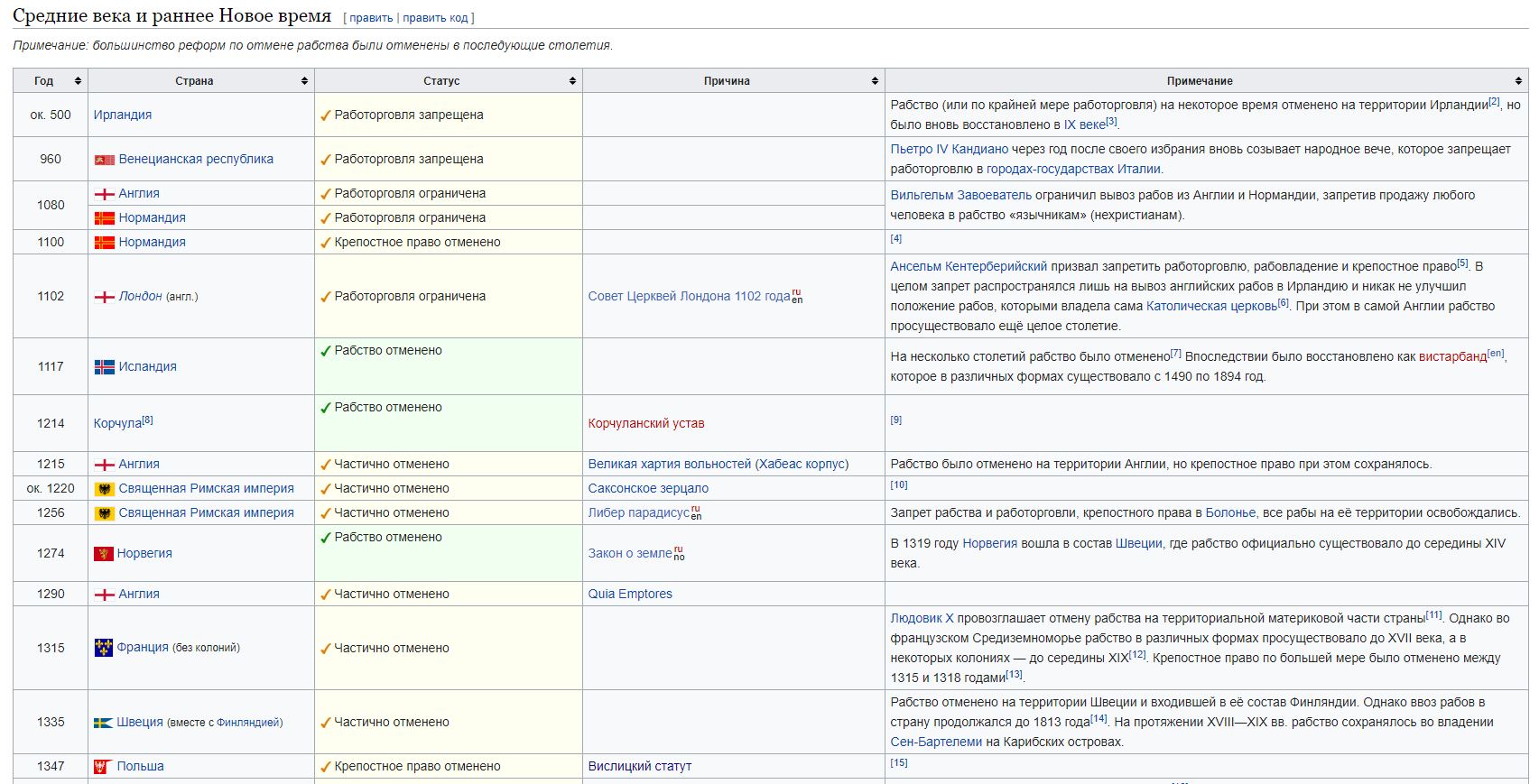Open the Корчула link in 1214 row
The height and width of the screenshot is (784, 1539).
tap(118, 424)
